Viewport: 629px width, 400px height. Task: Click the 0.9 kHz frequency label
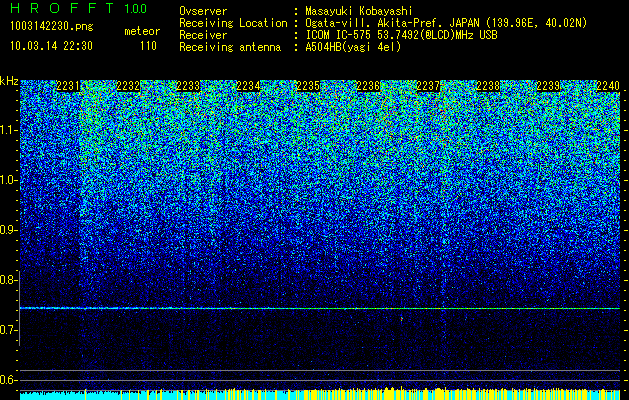[x=8, y=230]
